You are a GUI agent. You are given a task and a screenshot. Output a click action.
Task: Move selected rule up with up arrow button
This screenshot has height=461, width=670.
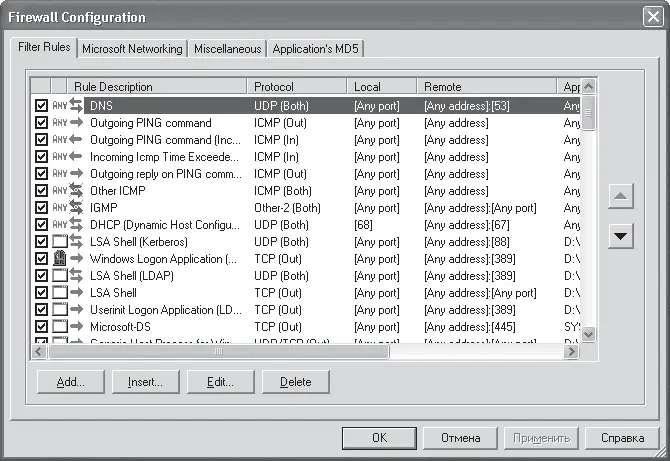point(620,196)
